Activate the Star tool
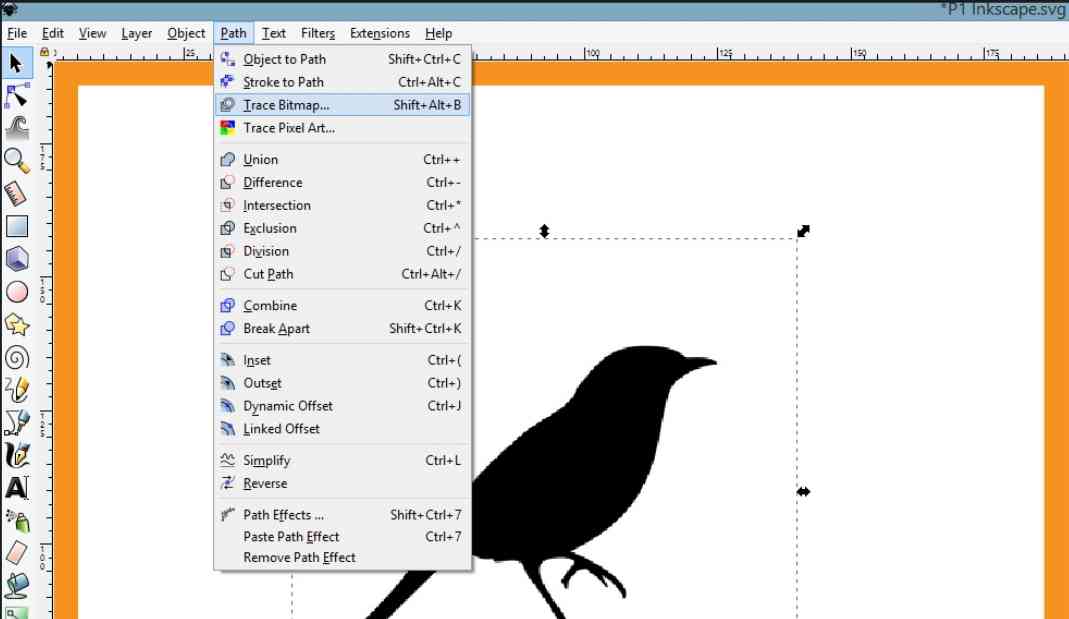 tap(15, 325)
